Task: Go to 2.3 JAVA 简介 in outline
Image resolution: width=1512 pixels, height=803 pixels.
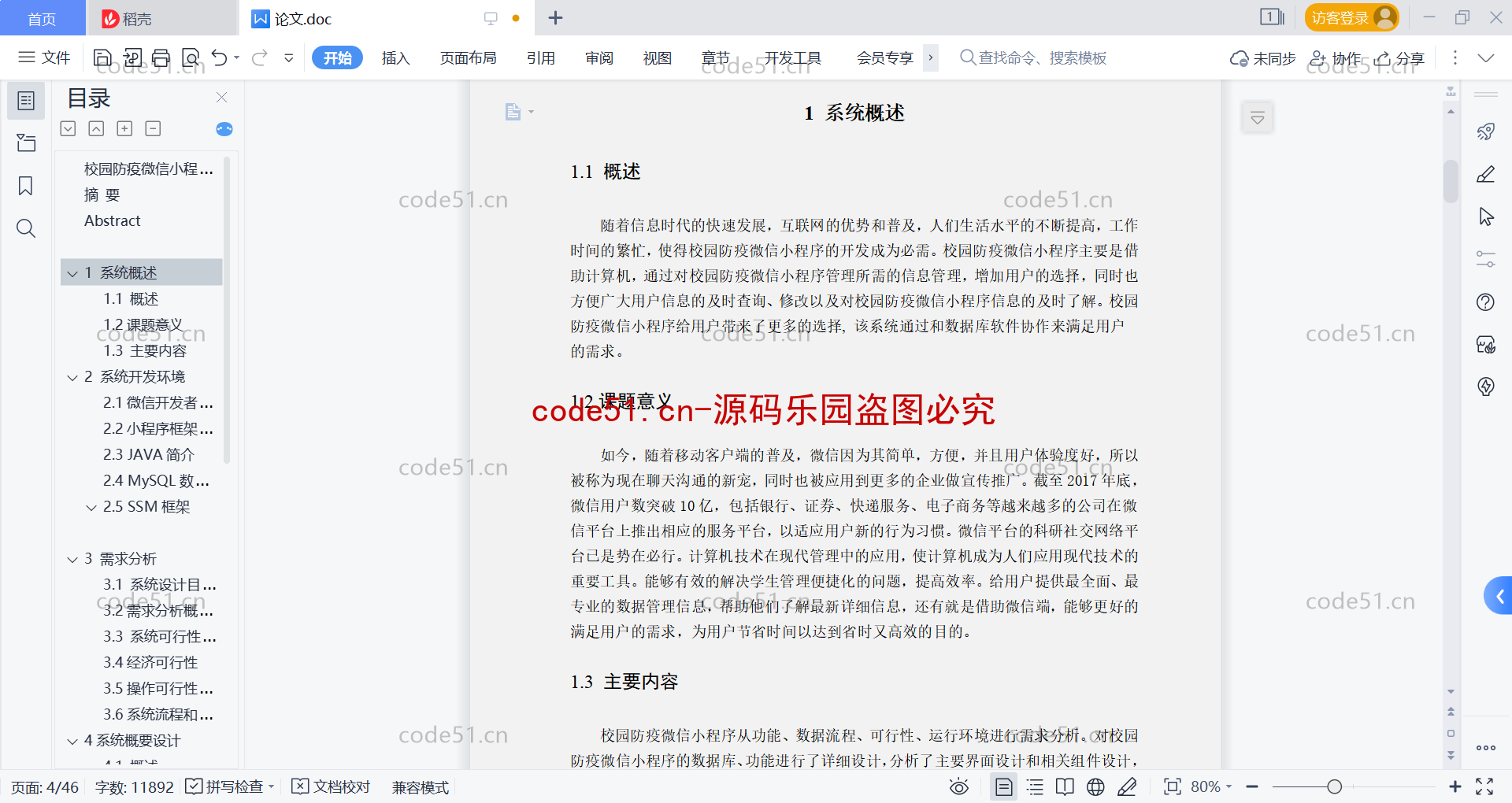Action: (149, 455)
